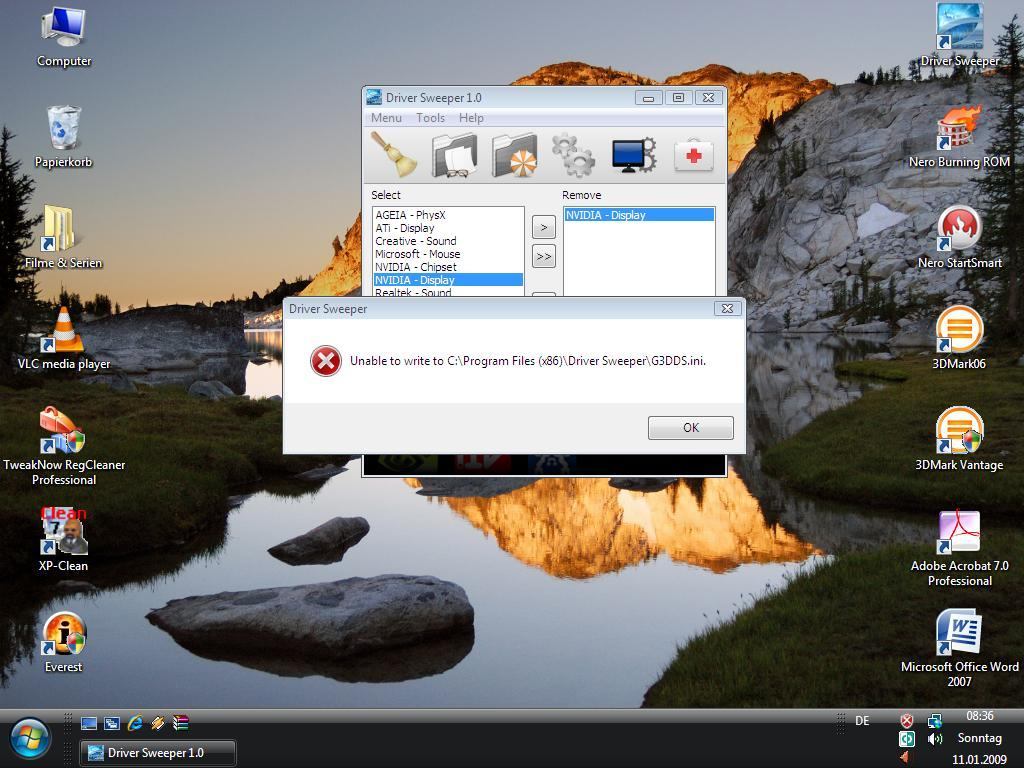Select Adobe Acrobat 7.0 Professional shortcut
This screenshot has width=1024, height=768.
pyautogui.click(x=959, y=549)
